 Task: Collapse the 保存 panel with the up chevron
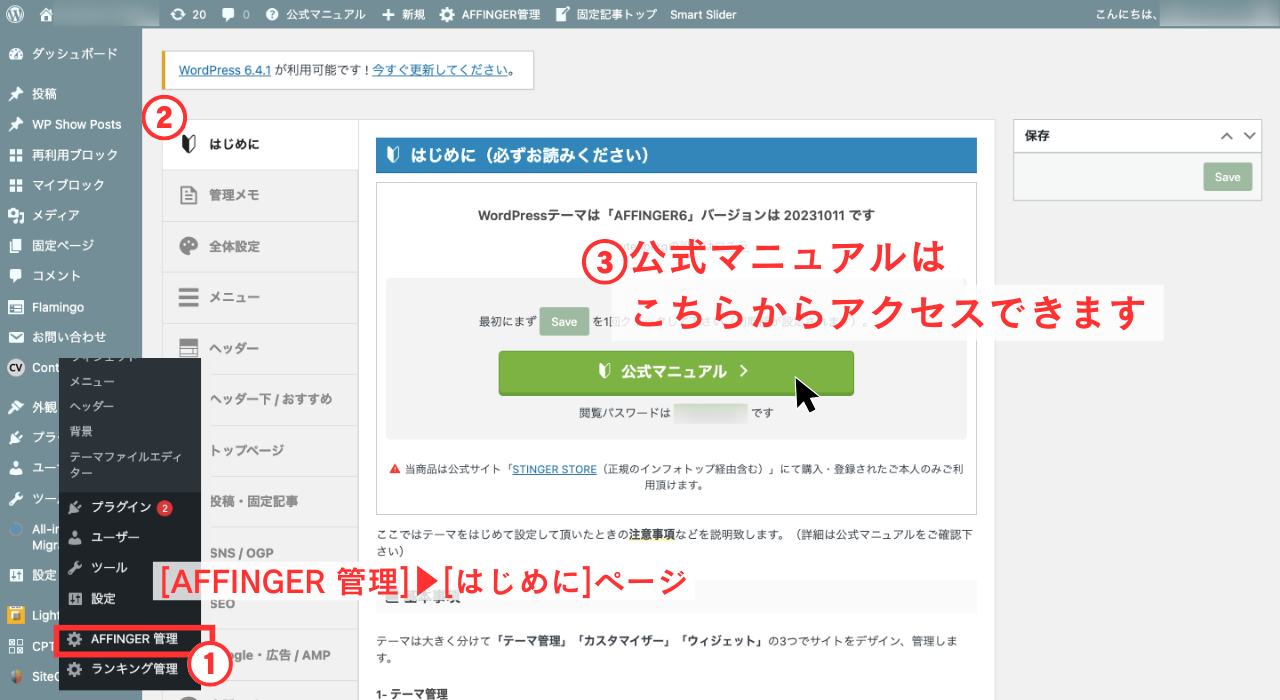1228,135
